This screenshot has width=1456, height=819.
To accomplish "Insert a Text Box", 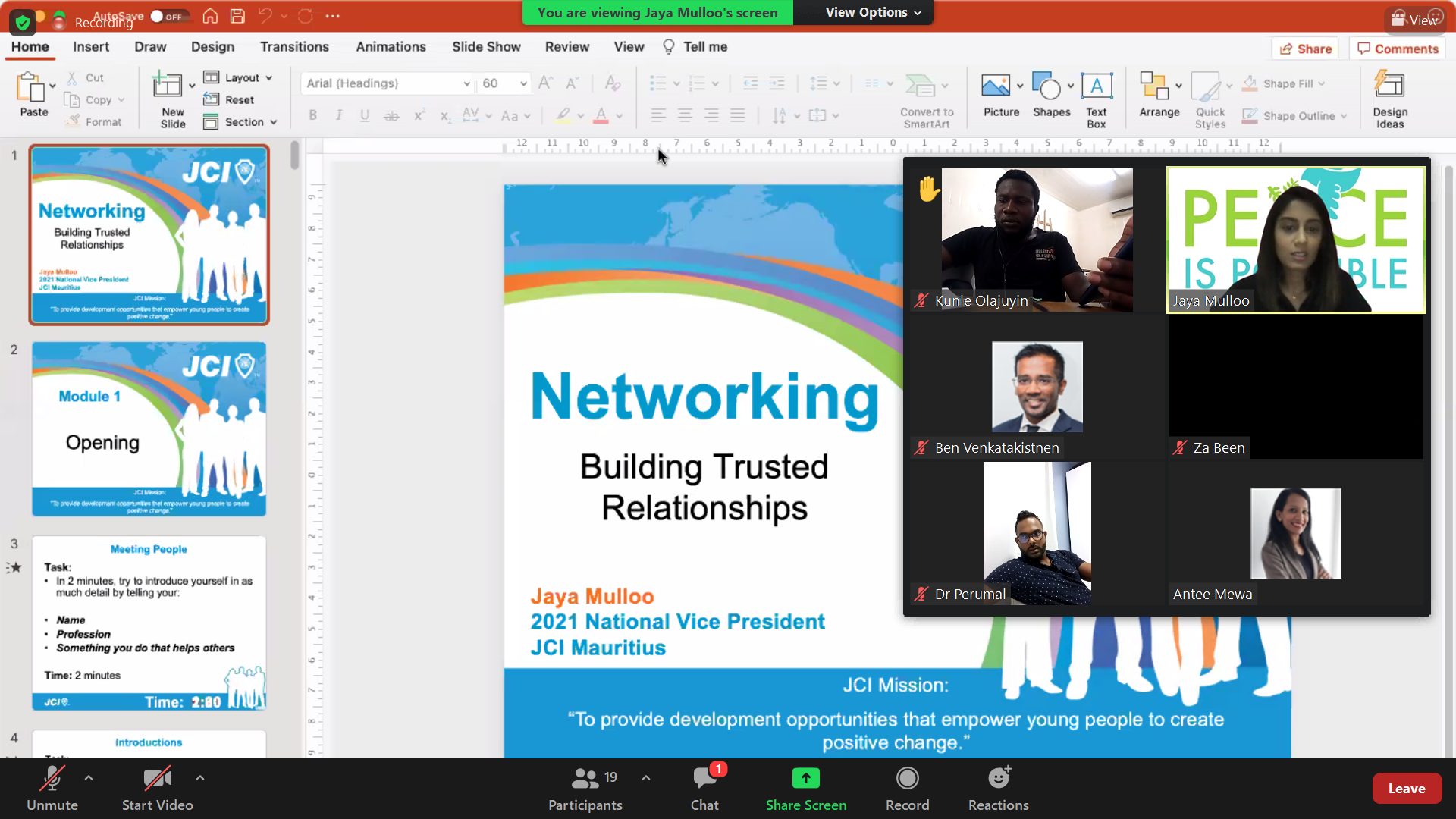I will point(1097,86).
